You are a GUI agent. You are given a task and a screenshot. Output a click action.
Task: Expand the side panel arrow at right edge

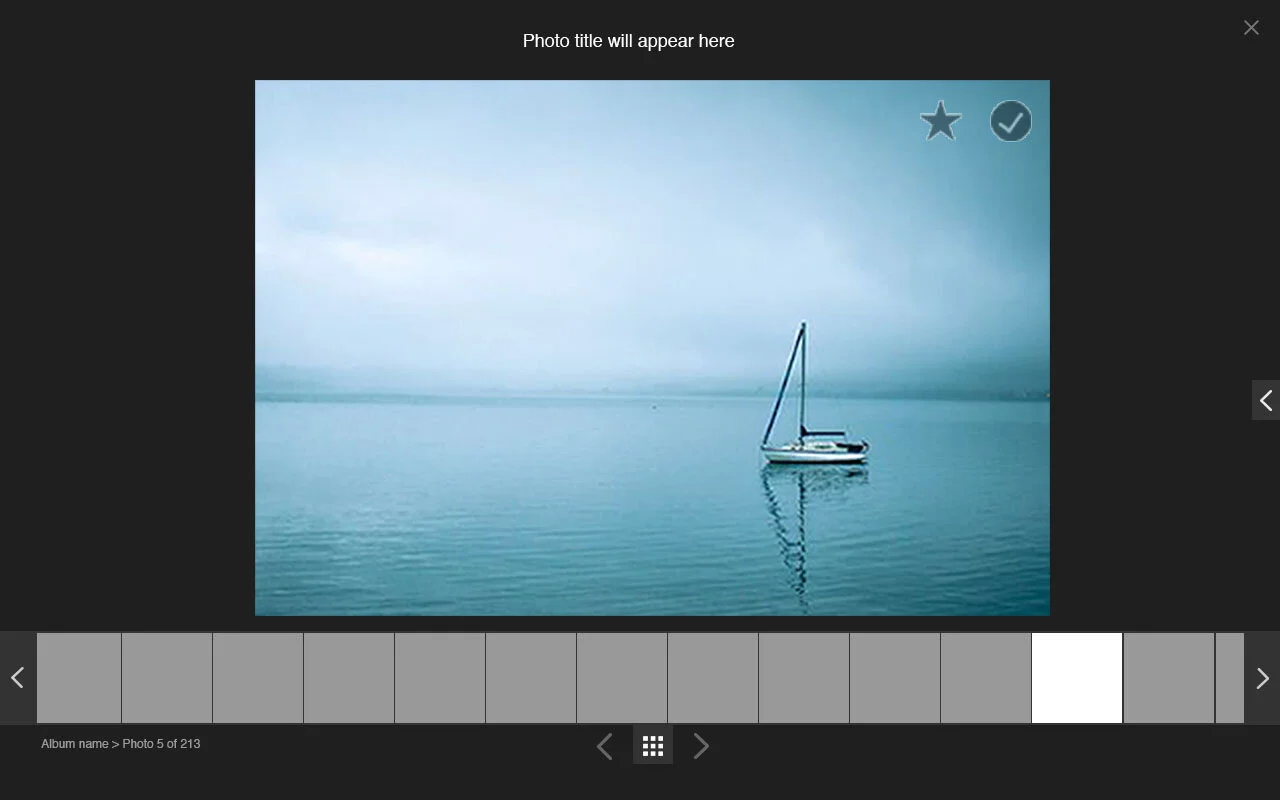tap(1266, 400)
